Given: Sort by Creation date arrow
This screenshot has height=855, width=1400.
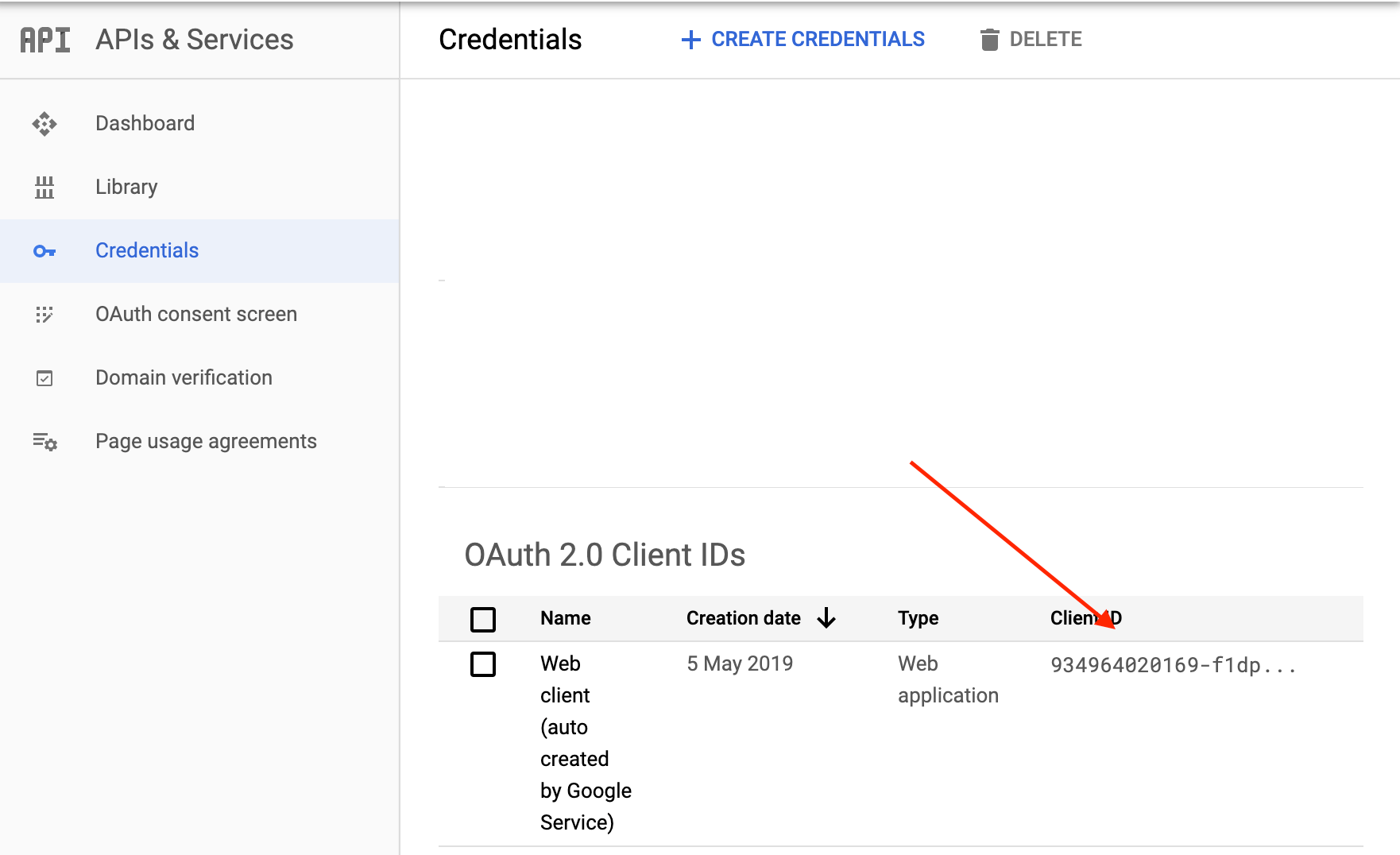Looking at the screenshot, I should [x=826, y=618].
